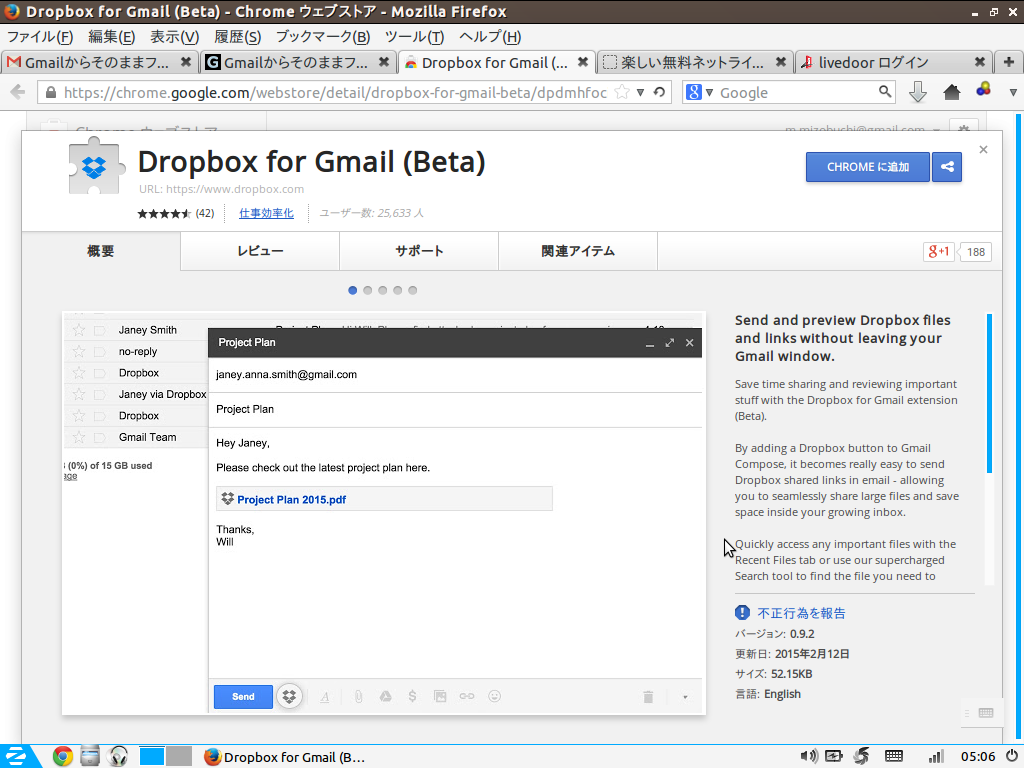Image resolution: width=1024 pixels, height=768 pixels.
Task: Open the URL bar history dropdown arrow
Action: tap(641, 92)
